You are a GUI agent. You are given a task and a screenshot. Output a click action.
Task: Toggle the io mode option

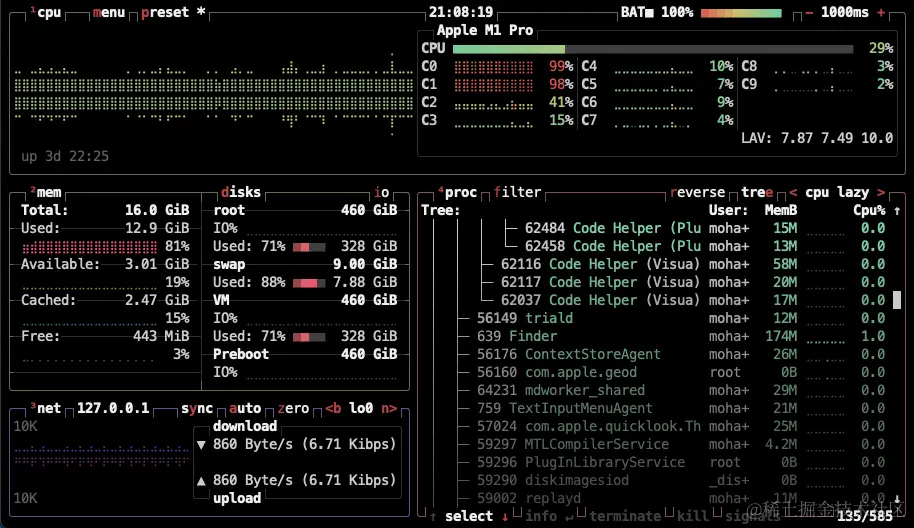pos(382,192)
